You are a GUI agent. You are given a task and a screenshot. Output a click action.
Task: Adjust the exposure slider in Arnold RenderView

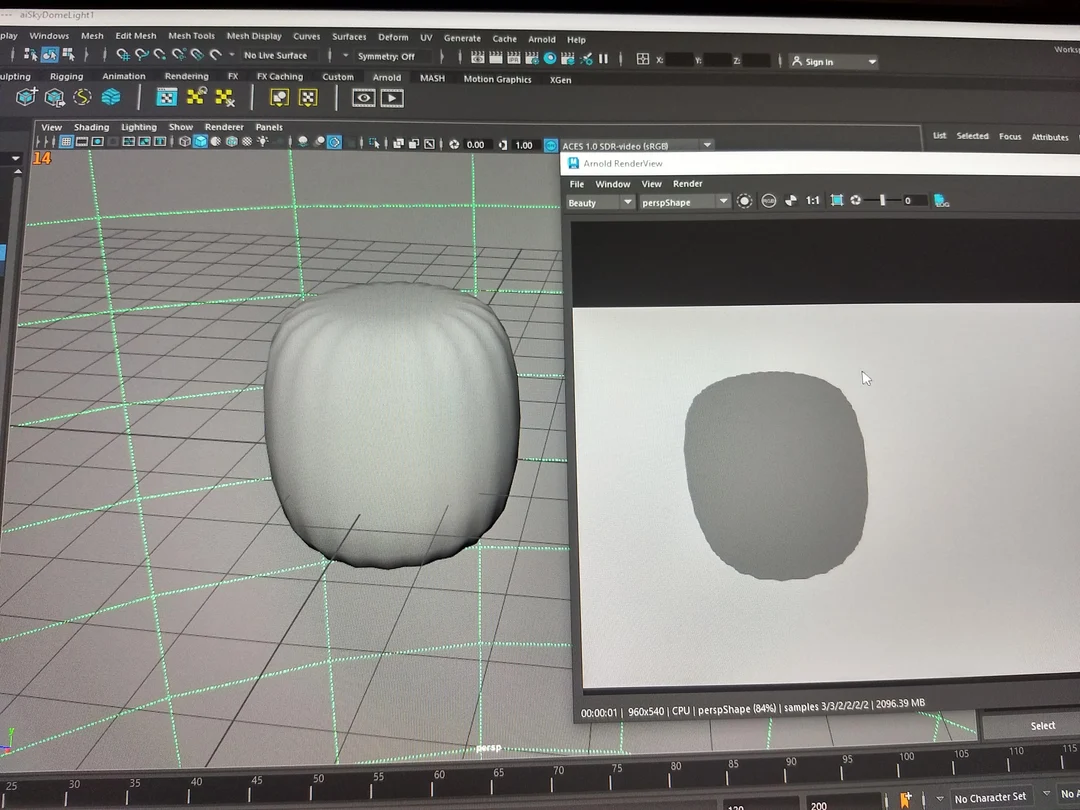(x=882, y=200)
